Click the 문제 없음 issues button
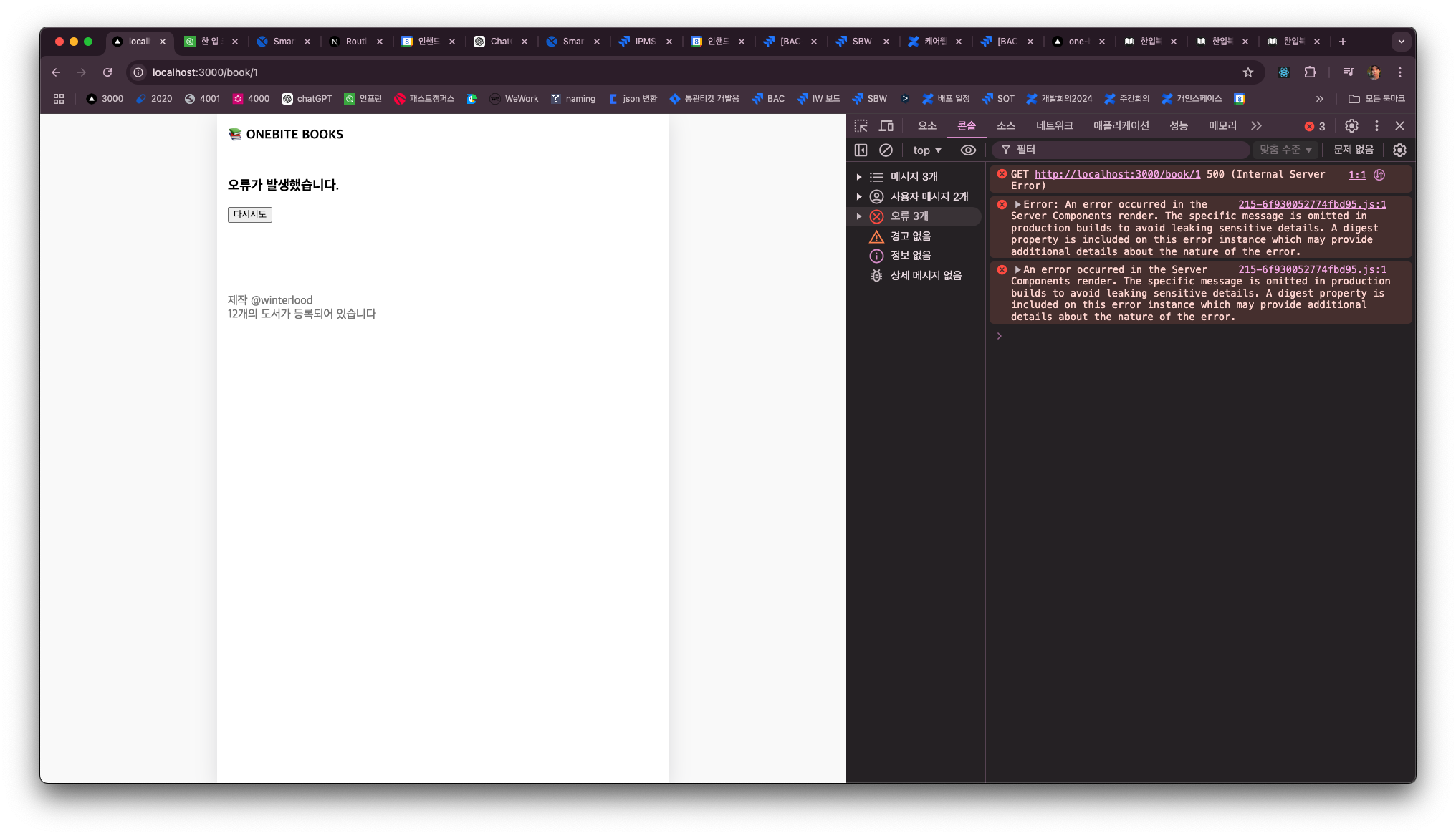Screen dimensions: 1456x836 (x=1354, y=150)
